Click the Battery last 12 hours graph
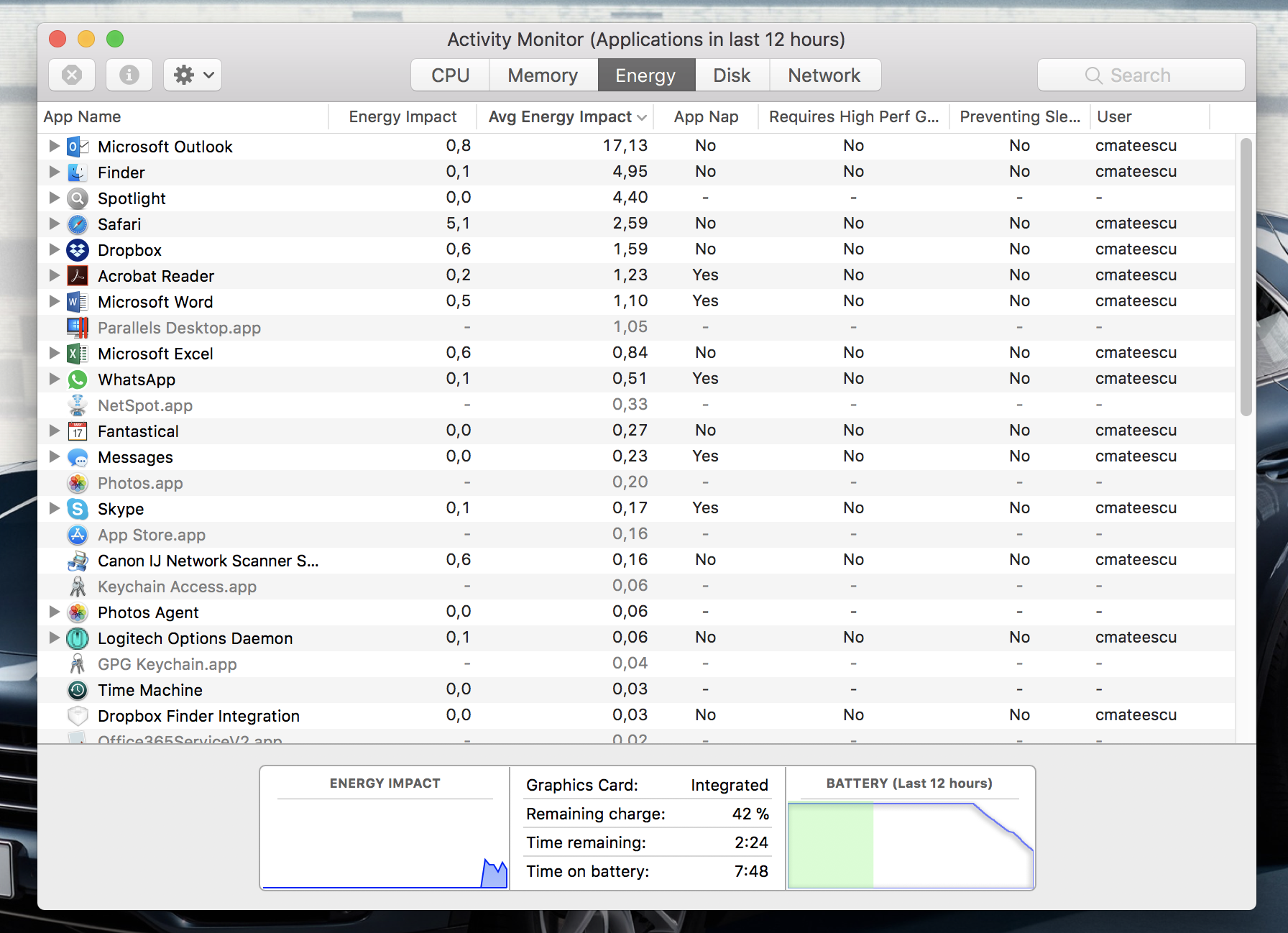 coord(910,845)
